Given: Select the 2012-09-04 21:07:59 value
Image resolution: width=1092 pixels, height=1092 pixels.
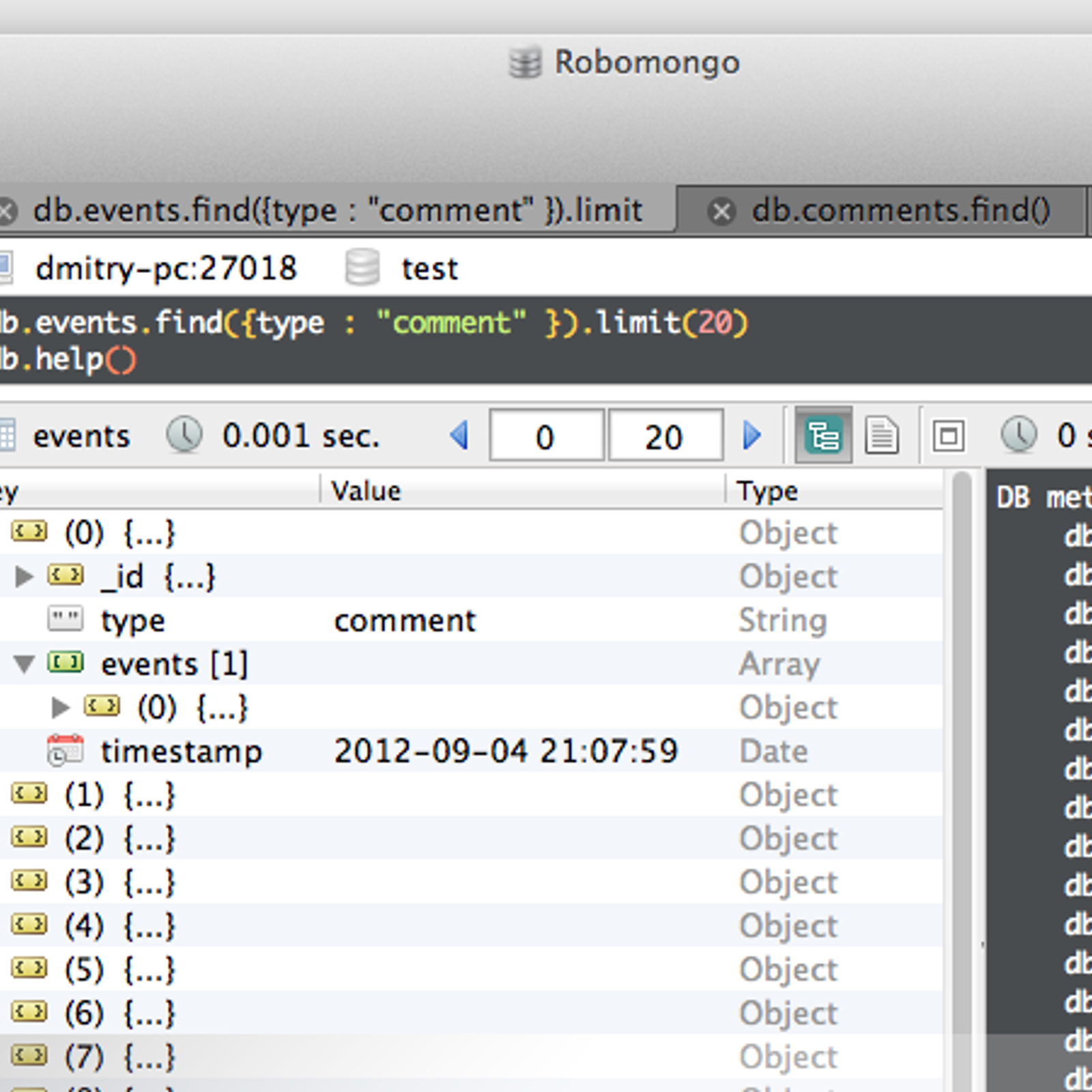Looking at the screenshot, I should coord(506,751).
